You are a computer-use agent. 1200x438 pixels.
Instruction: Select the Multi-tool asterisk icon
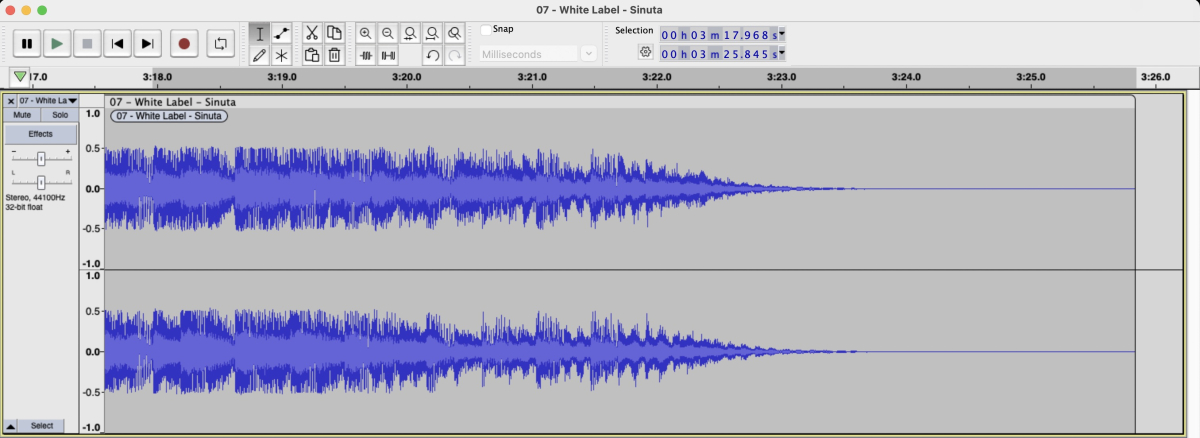[x=282, y=56]
